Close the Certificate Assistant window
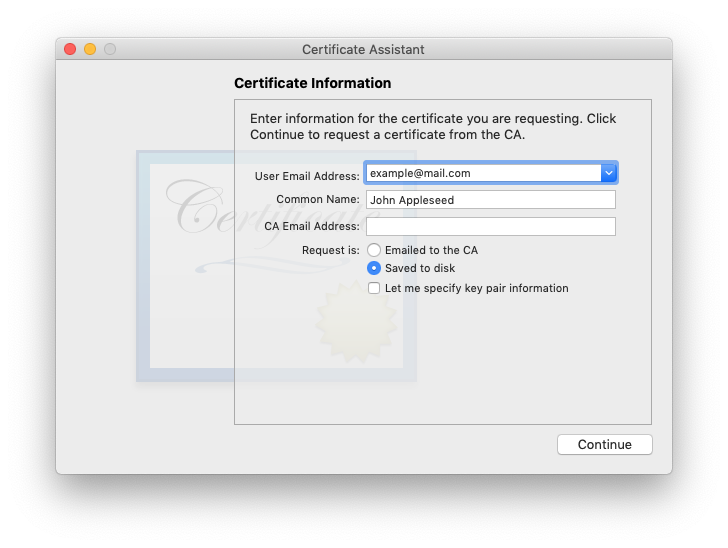The width and height of the screenshot is (728, 548). click(x=70, y=49)
